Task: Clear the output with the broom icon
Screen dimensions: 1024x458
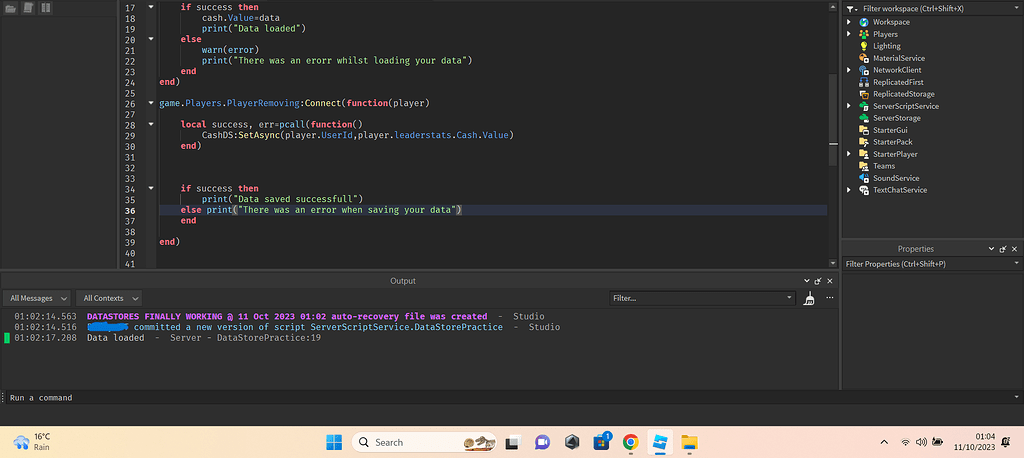Action: 809,298
